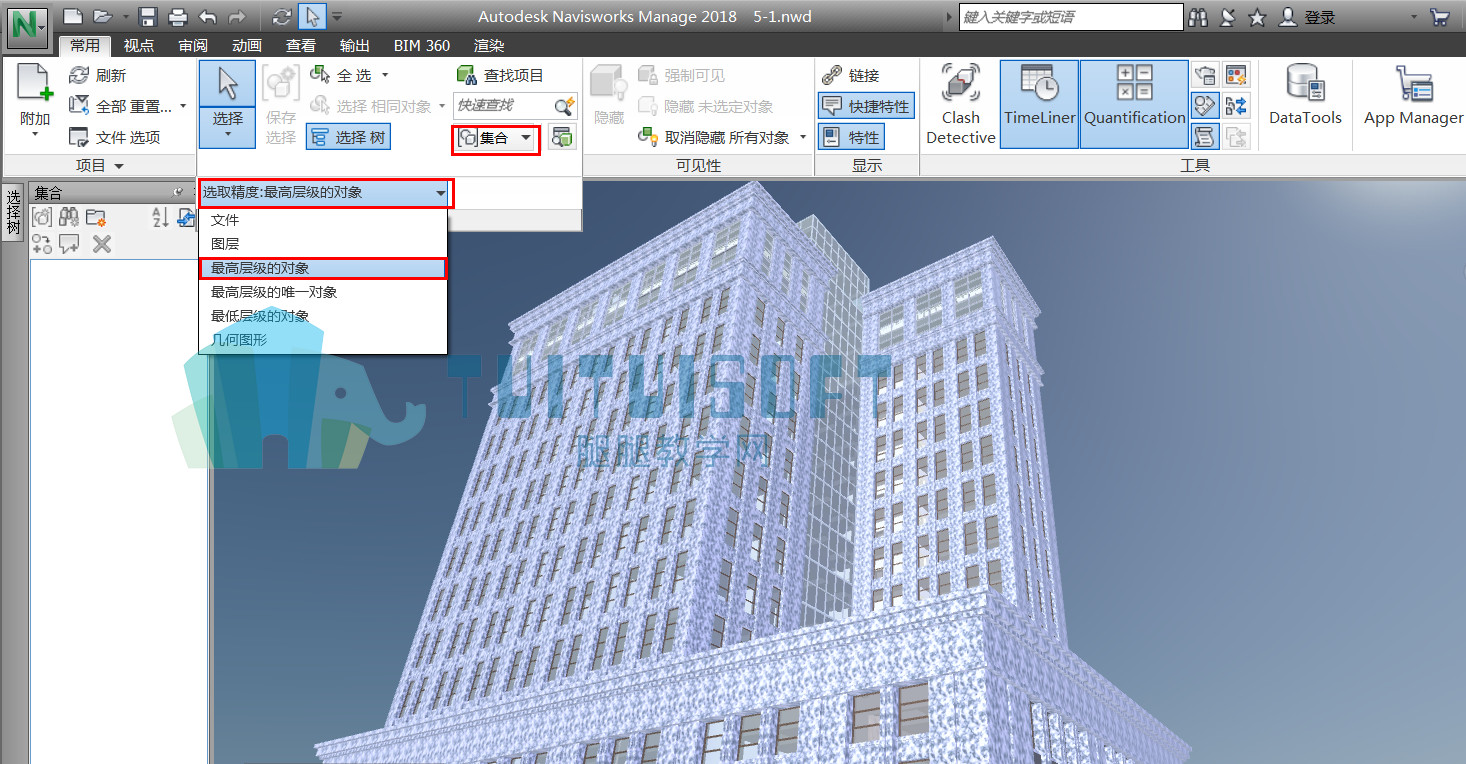Switch to the 审阅 ribbon tab

193,46
